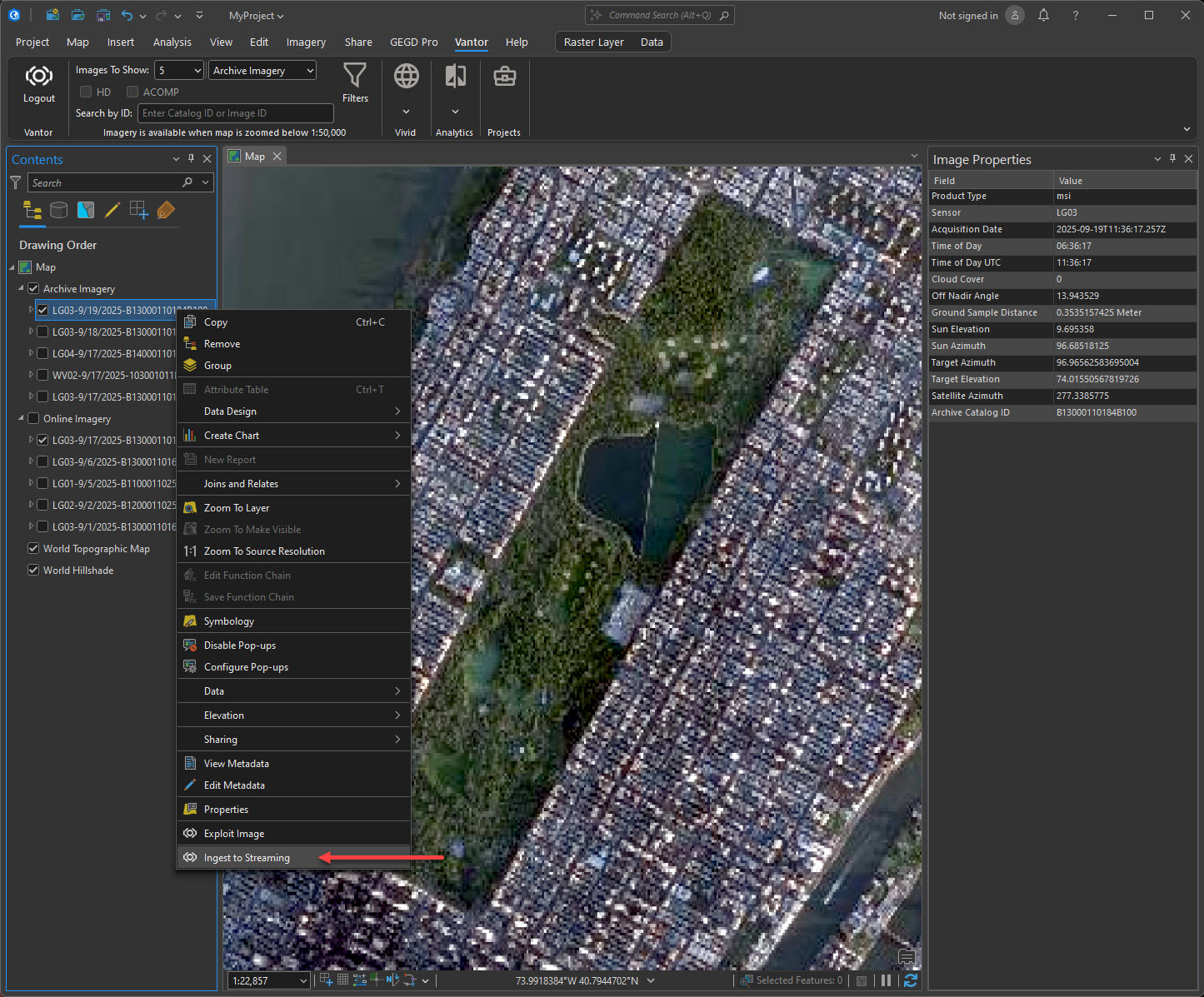The height and width of the screenshot is (997, 1204).
Task: Open the Analytics tool icon
Action: click(x=455, y=77)
